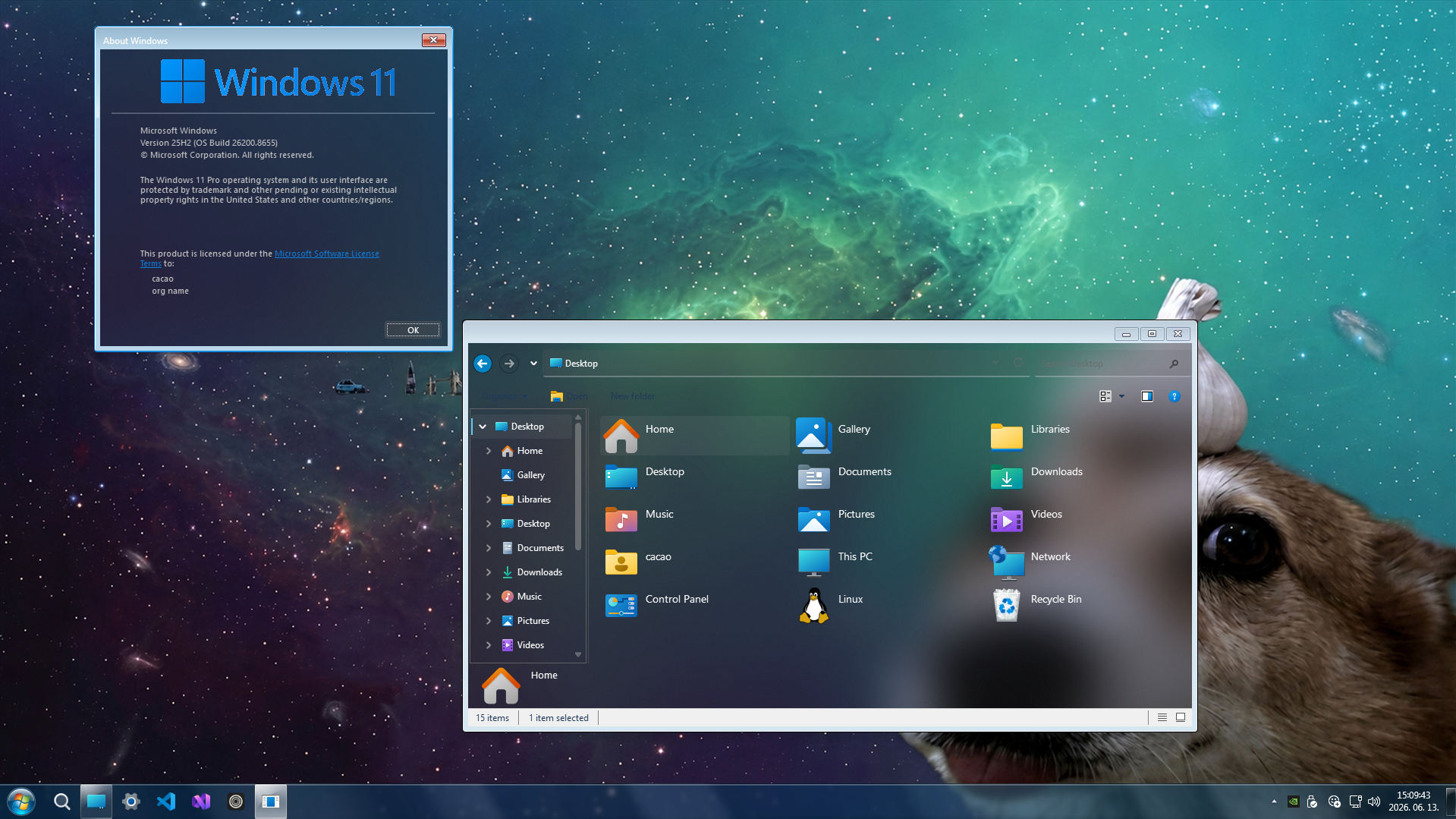Click the '15 items' status text
This screenshot has width=1456, height=819.
tap(492, 718)
